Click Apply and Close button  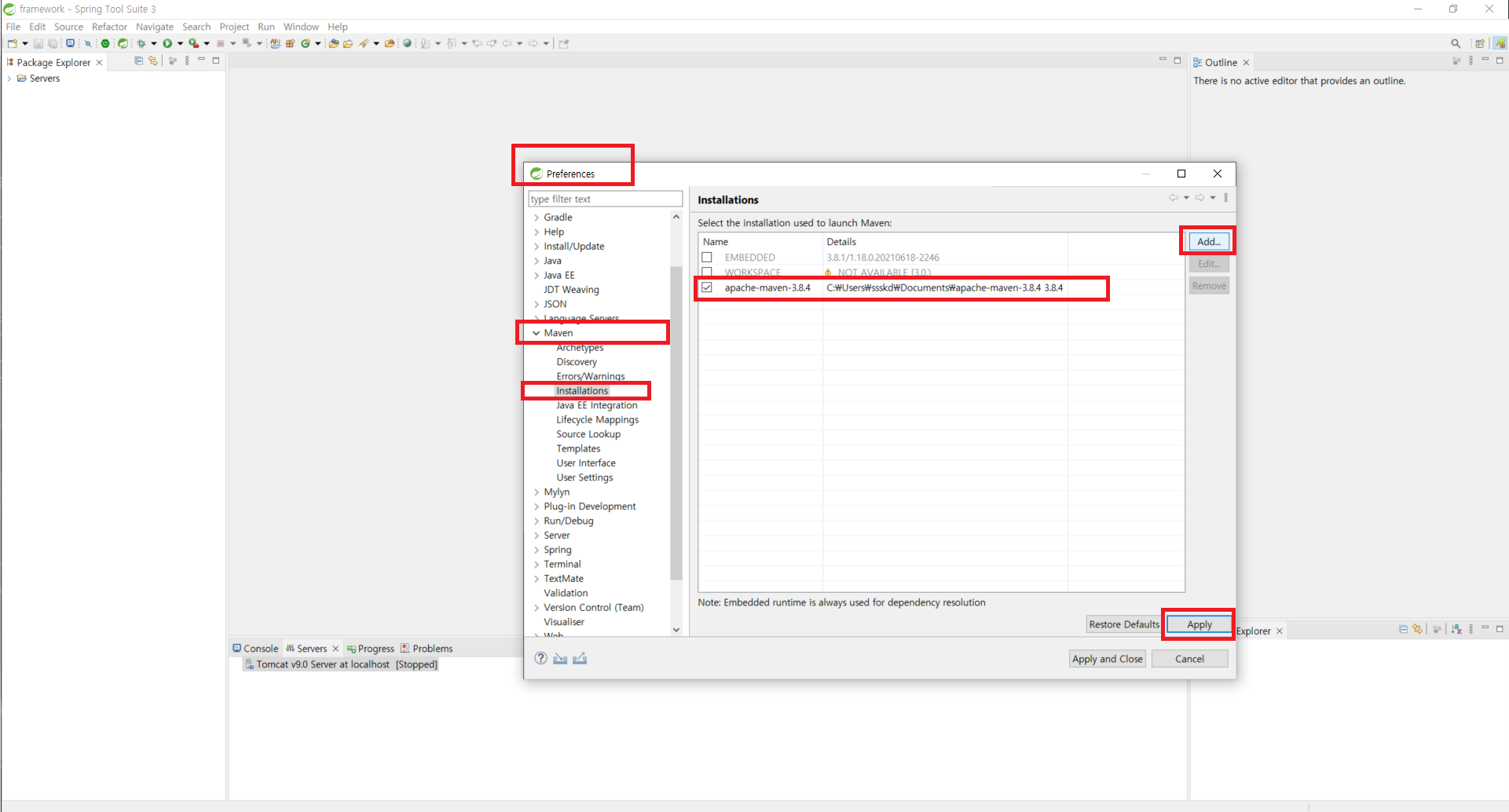tap(1107, 659)
